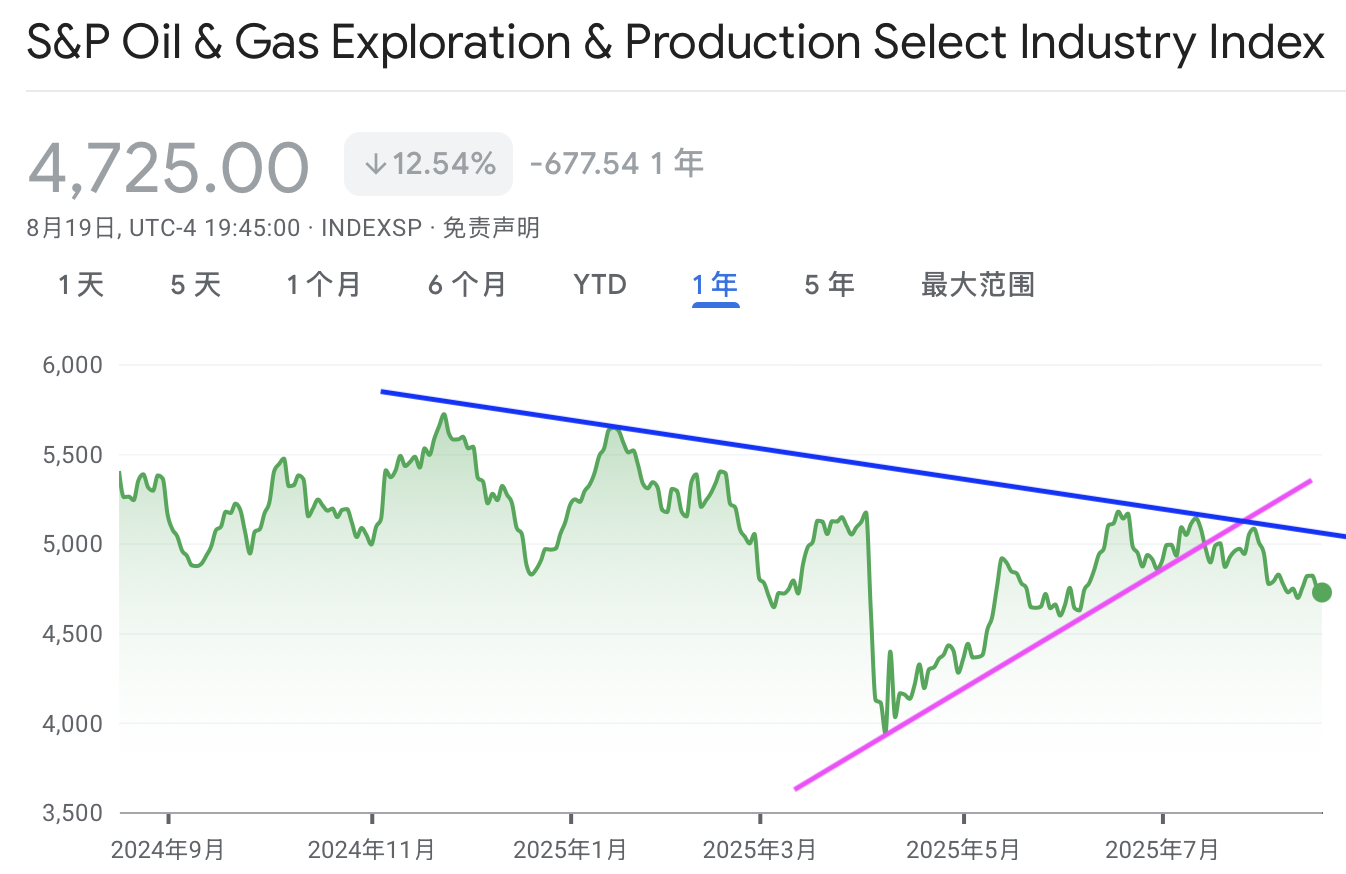This screenshot has height=874, width=1346.
Task: Select the 1天 time range tab
Action: [81, 285]
